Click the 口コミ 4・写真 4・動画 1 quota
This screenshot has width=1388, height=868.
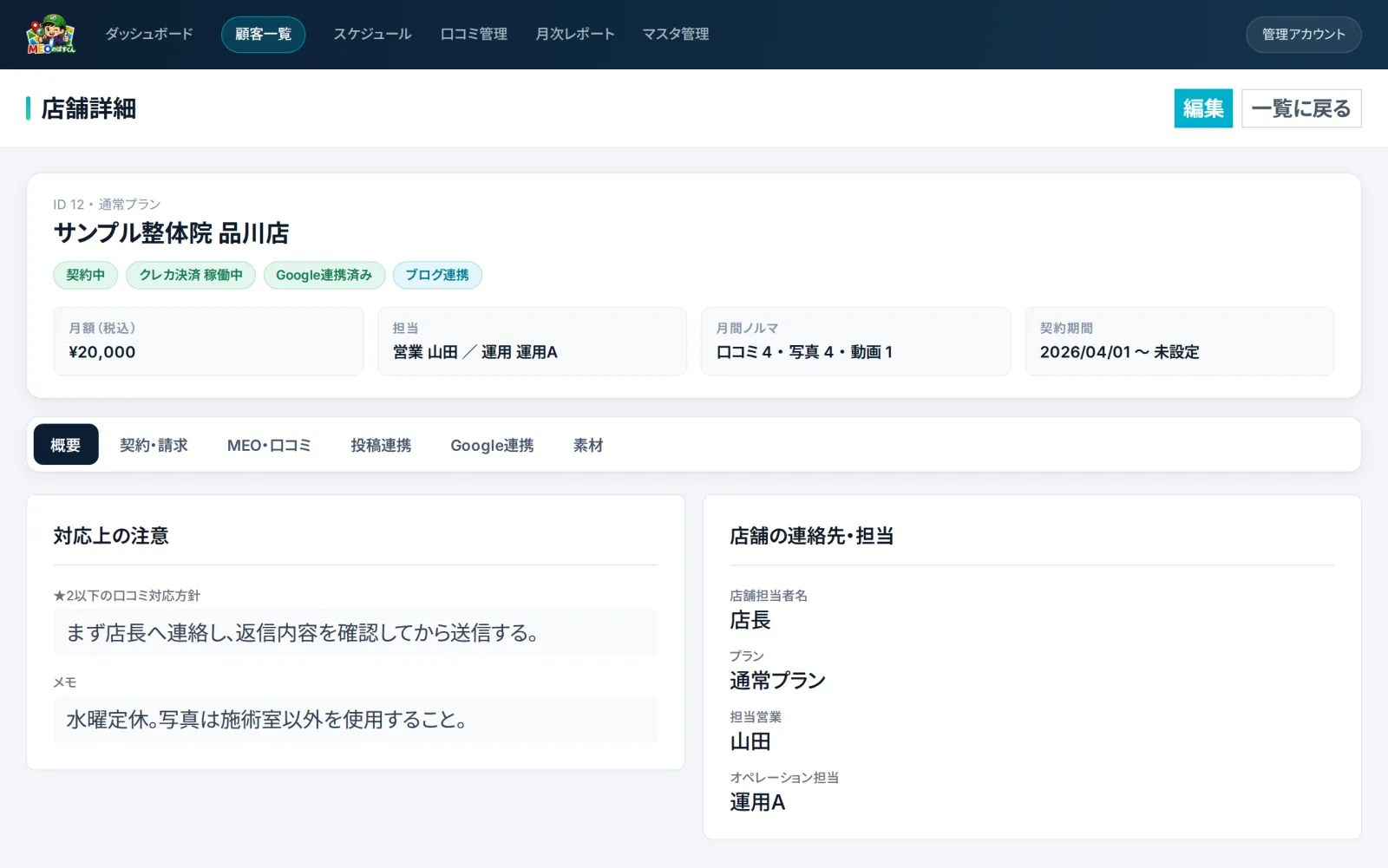[804, 352]
